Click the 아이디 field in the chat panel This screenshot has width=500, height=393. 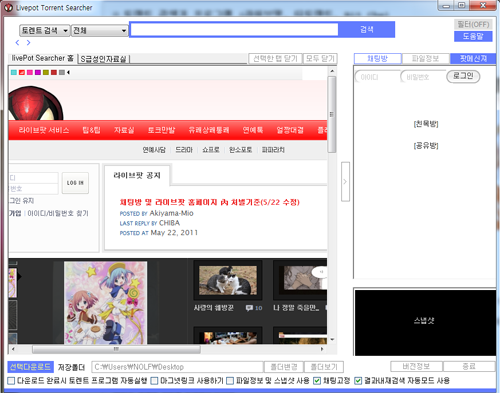pyautogui.click(x=377, y=77)
